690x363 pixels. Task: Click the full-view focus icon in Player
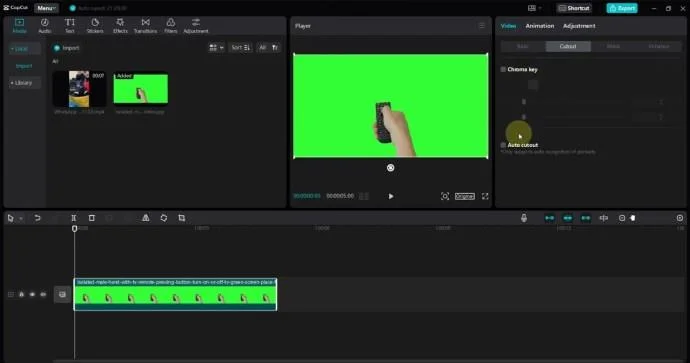point(445,196)
